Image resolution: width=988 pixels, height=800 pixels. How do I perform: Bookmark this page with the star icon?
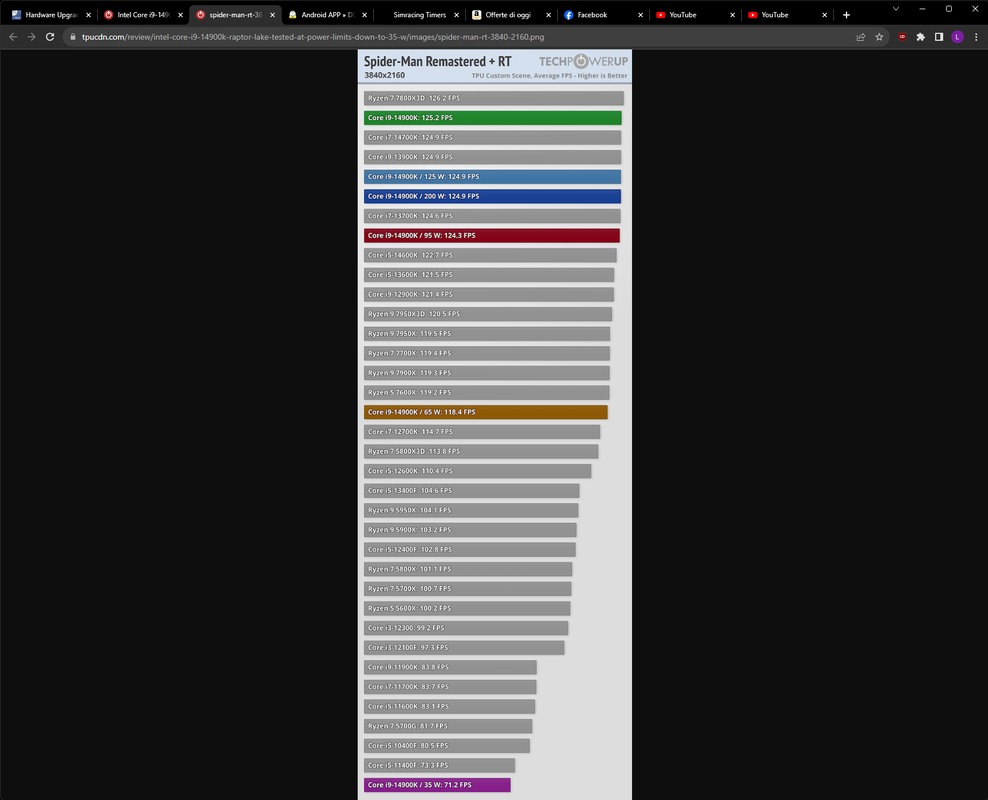coord(879,37)
